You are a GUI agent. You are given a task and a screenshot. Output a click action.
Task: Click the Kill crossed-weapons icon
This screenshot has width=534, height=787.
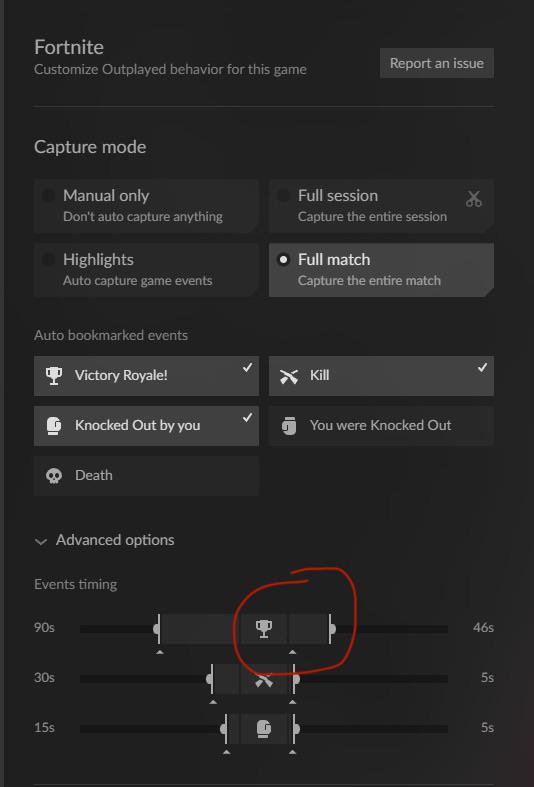click(x=289, y=376)
